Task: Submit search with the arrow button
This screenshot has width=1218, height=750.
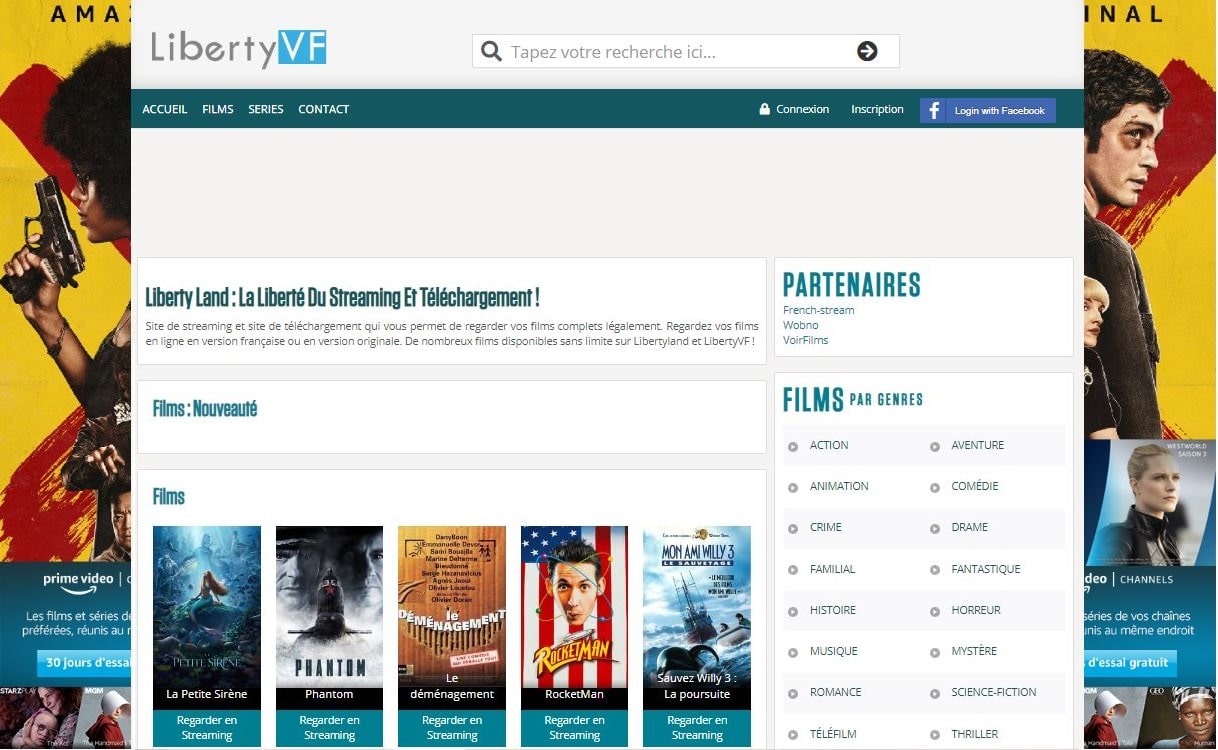Action: (x=867, y=51)
